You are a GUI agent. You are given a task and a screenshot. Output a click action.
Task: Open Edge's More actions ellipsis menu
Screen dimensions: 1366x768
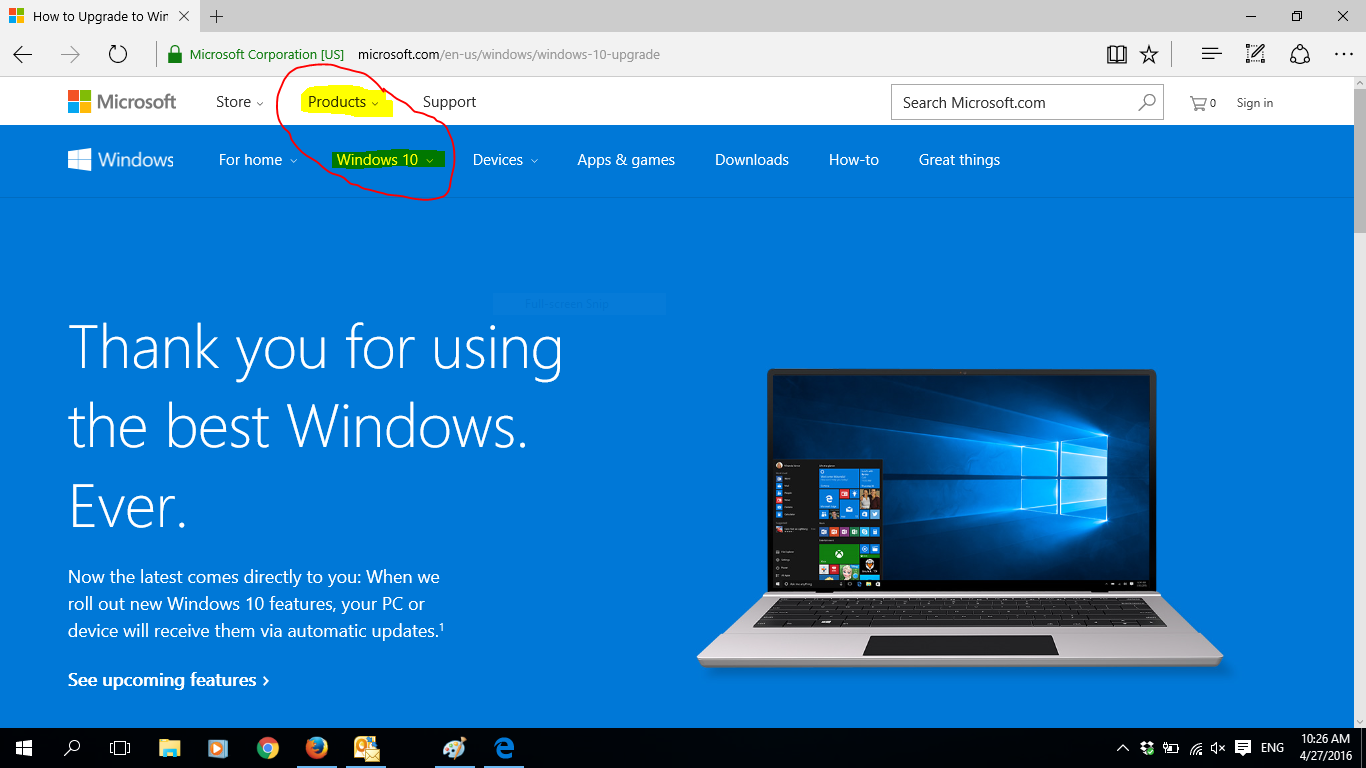coord(1343,54)
